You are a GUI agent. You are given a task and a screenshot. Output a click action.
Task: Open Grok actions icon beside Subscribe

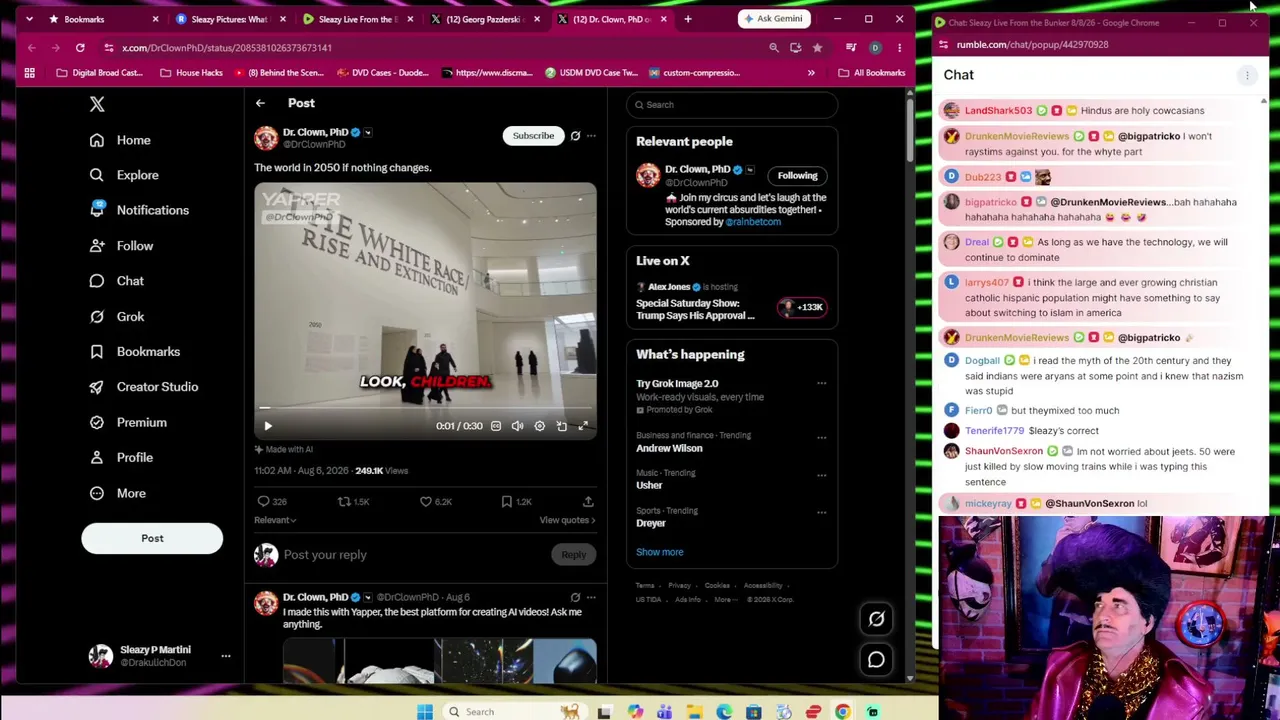coord(575,135)
